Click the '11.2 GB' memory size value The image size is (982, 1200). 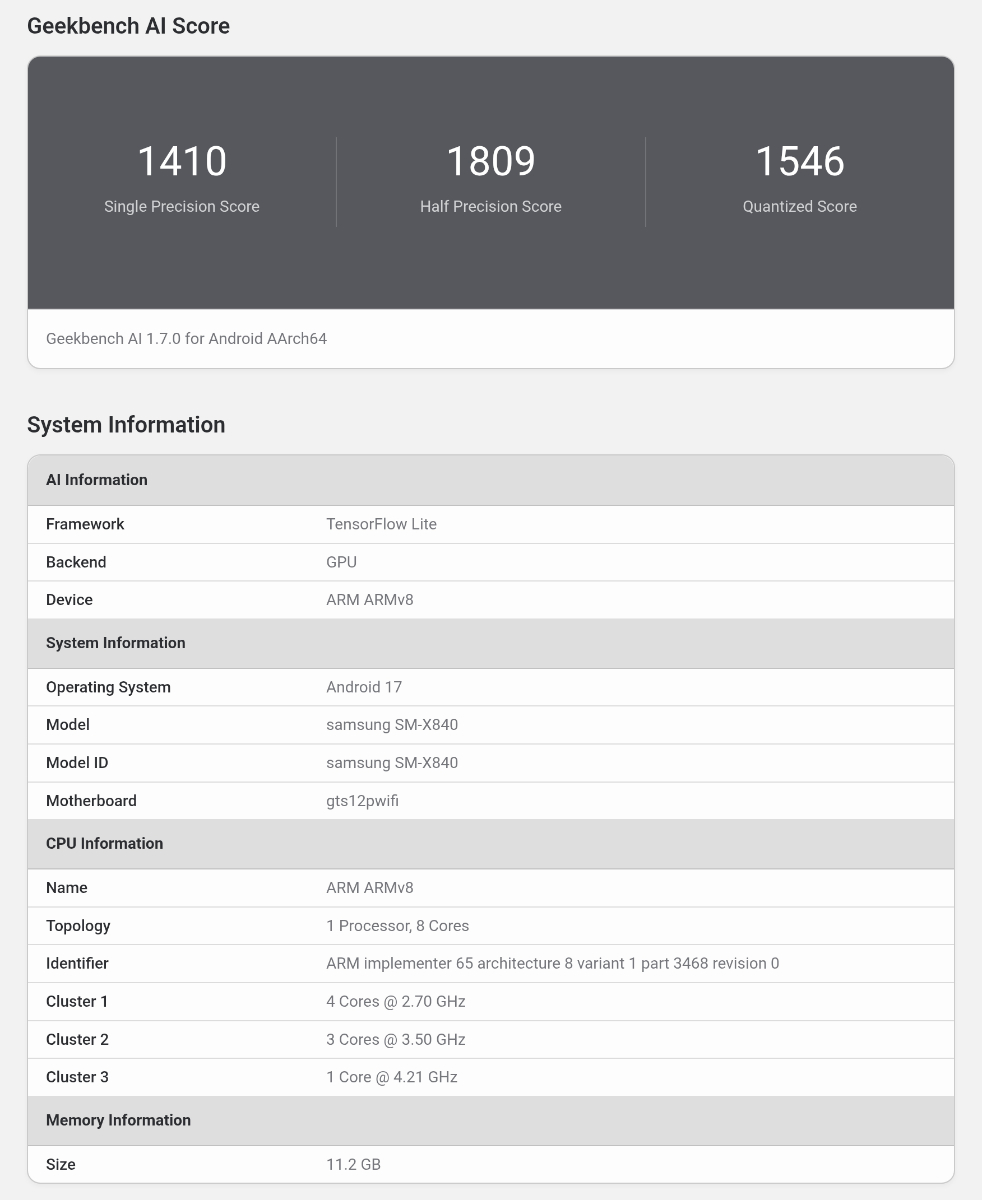[353, 1165]
